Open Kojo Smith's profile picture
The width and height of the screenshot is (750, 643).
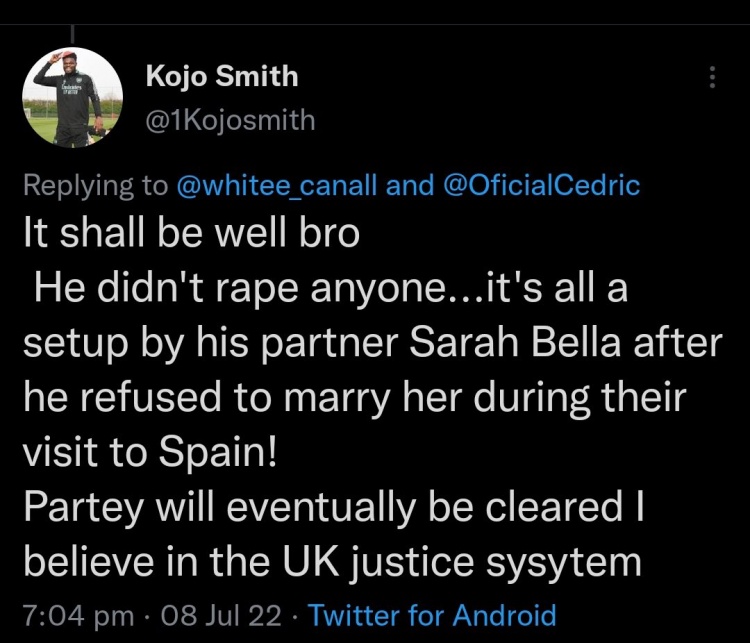pyautogui.click(x=73, y=97)
